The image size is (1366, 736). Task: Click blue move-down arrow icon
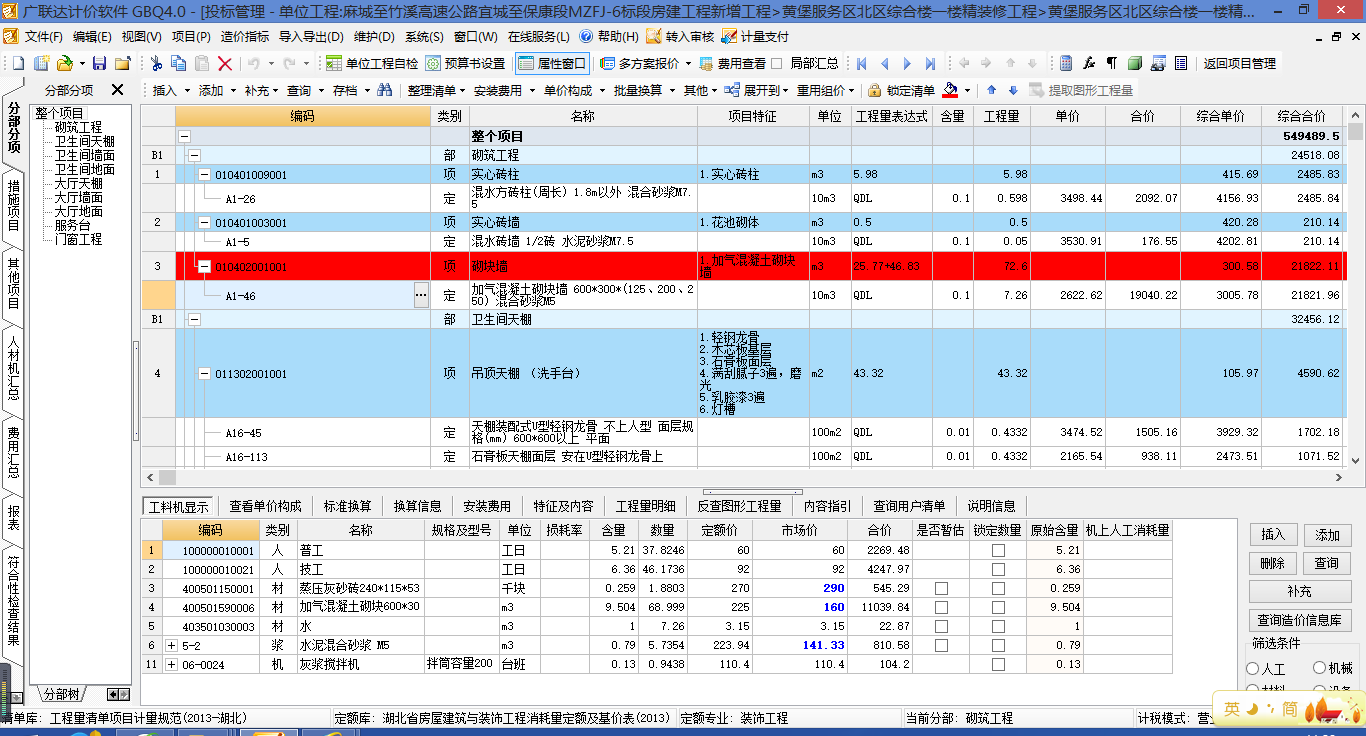click(x=1013, y=90)
